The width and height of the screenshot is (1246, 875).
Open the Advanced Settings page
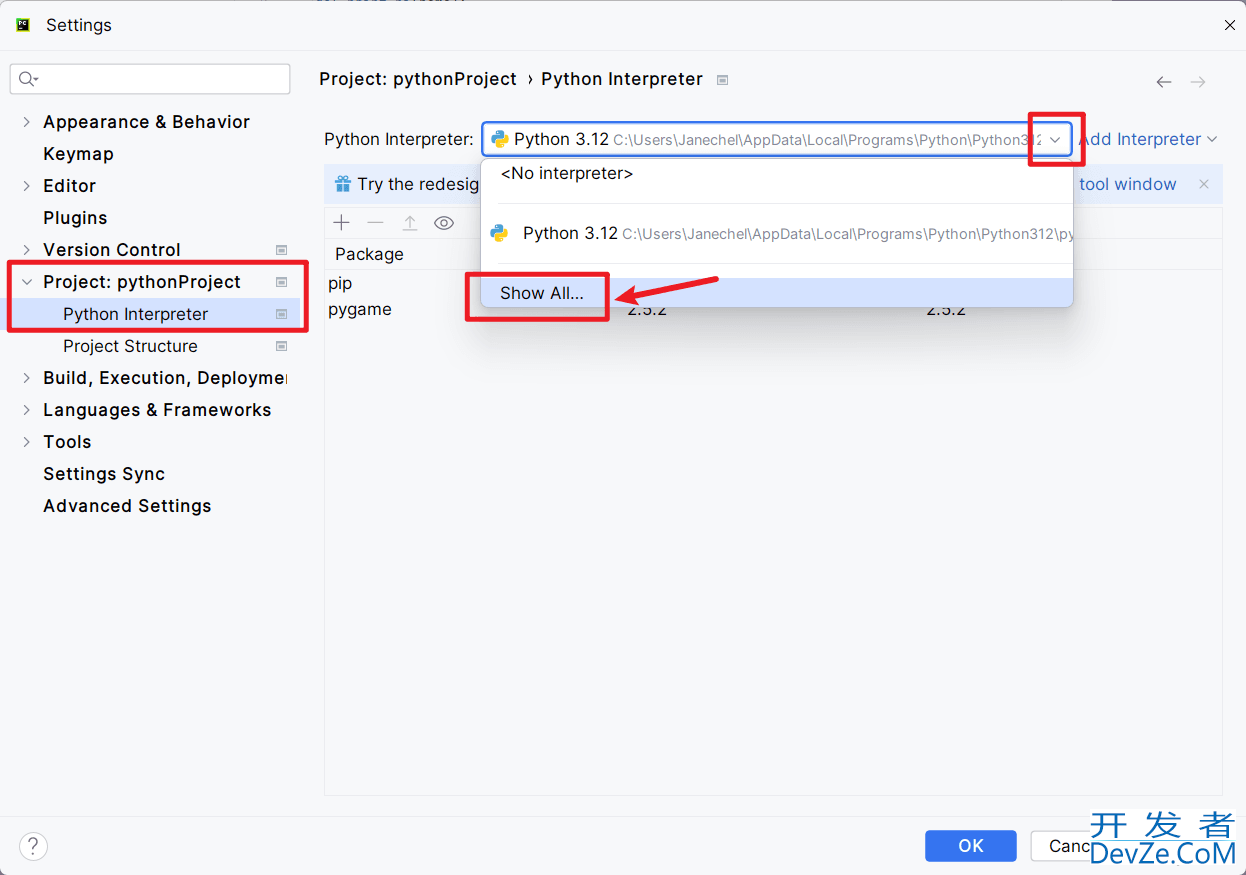point(127,506)
